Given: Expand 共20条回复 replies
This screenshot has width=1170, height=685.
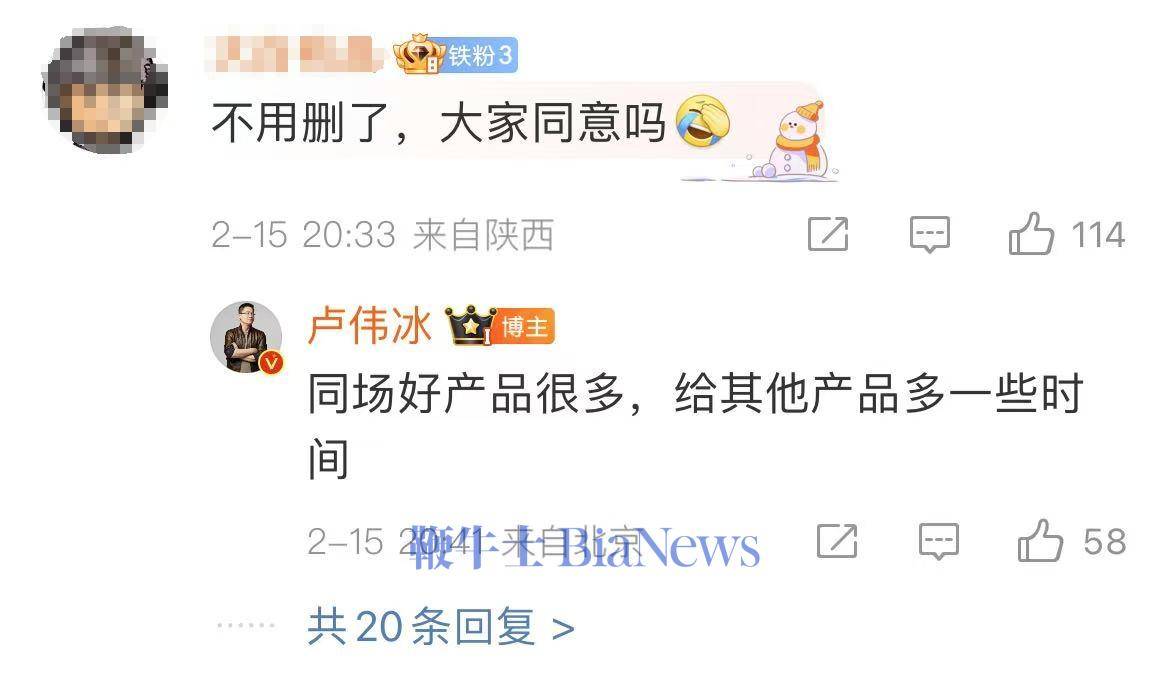Looking at the screenshot, I should [441, 627].
